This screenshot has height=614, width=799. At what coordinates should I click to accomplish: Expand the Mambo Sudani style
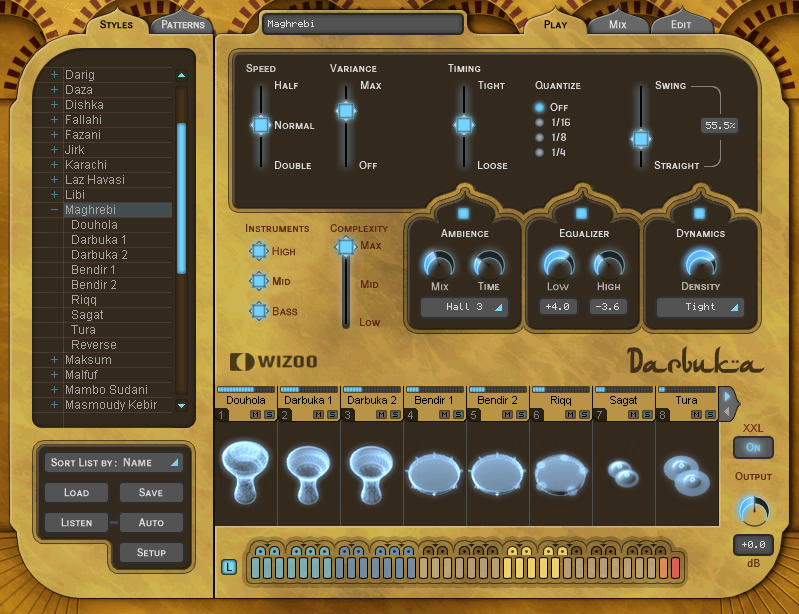54,389
